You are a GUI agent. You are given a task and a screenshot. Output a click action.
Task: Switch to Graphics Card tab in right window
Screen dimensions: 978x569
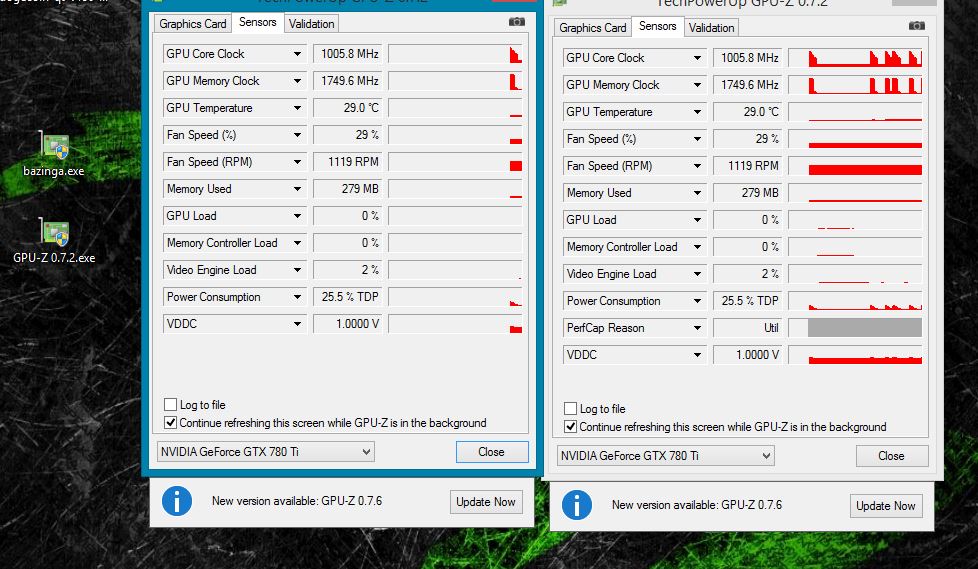click(x=593, y=27)
